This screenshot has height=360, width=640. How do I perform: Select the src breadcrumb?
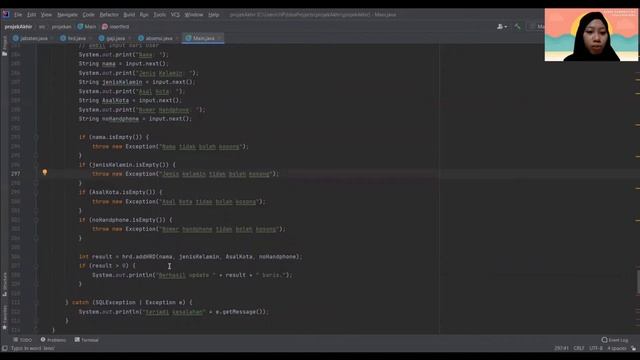pyautogui.click(x=42, y=27)
